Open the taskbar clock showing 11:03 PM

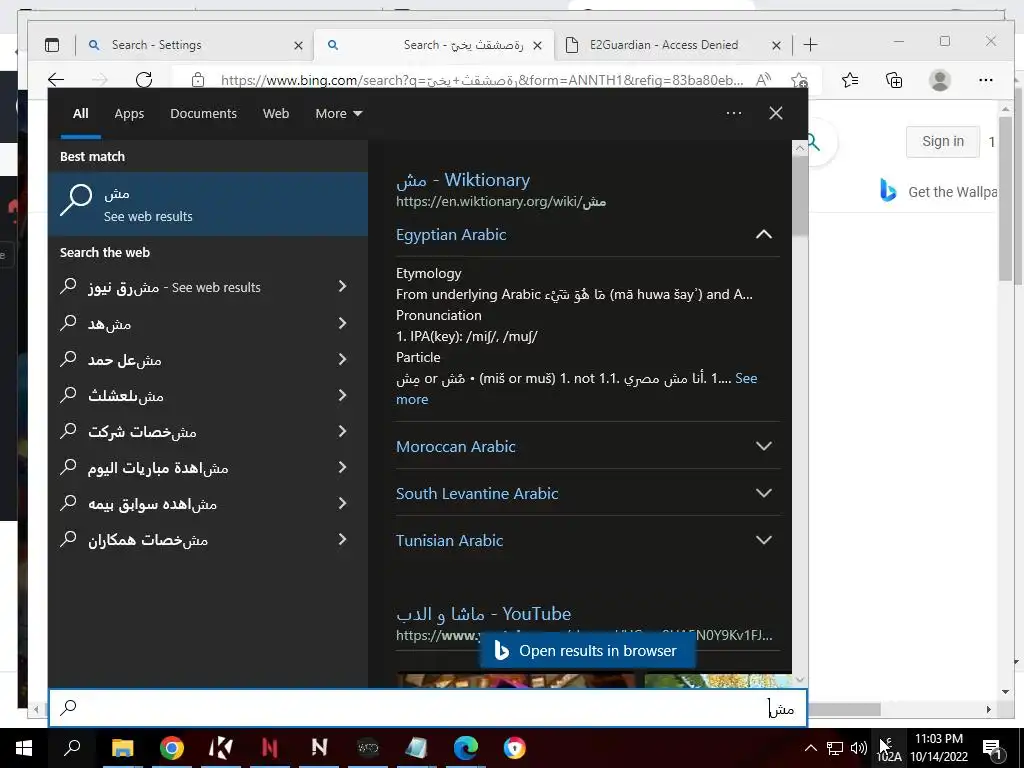point(938,748)
